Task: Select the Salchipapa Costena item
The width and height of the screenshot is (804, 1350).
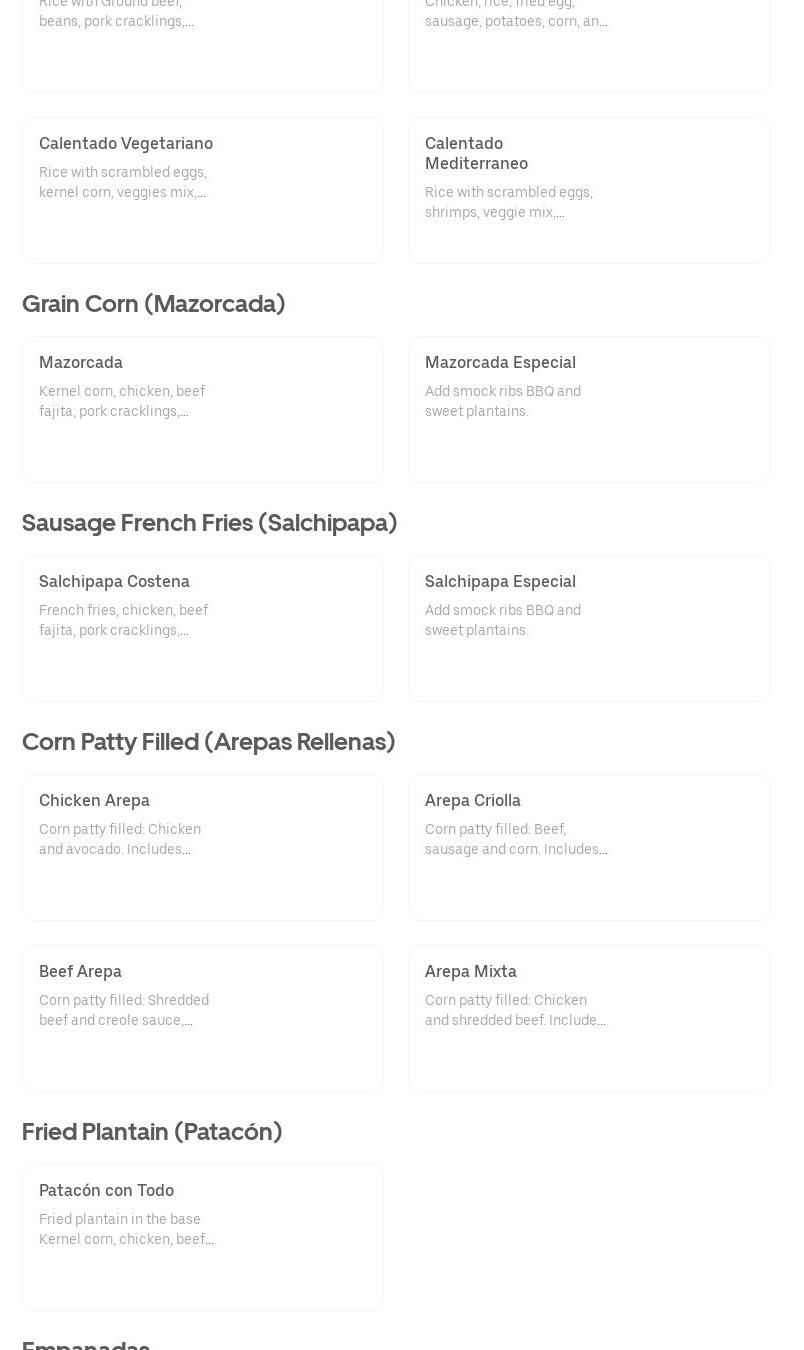Action: pyautogui.click(x=202, y=628)
